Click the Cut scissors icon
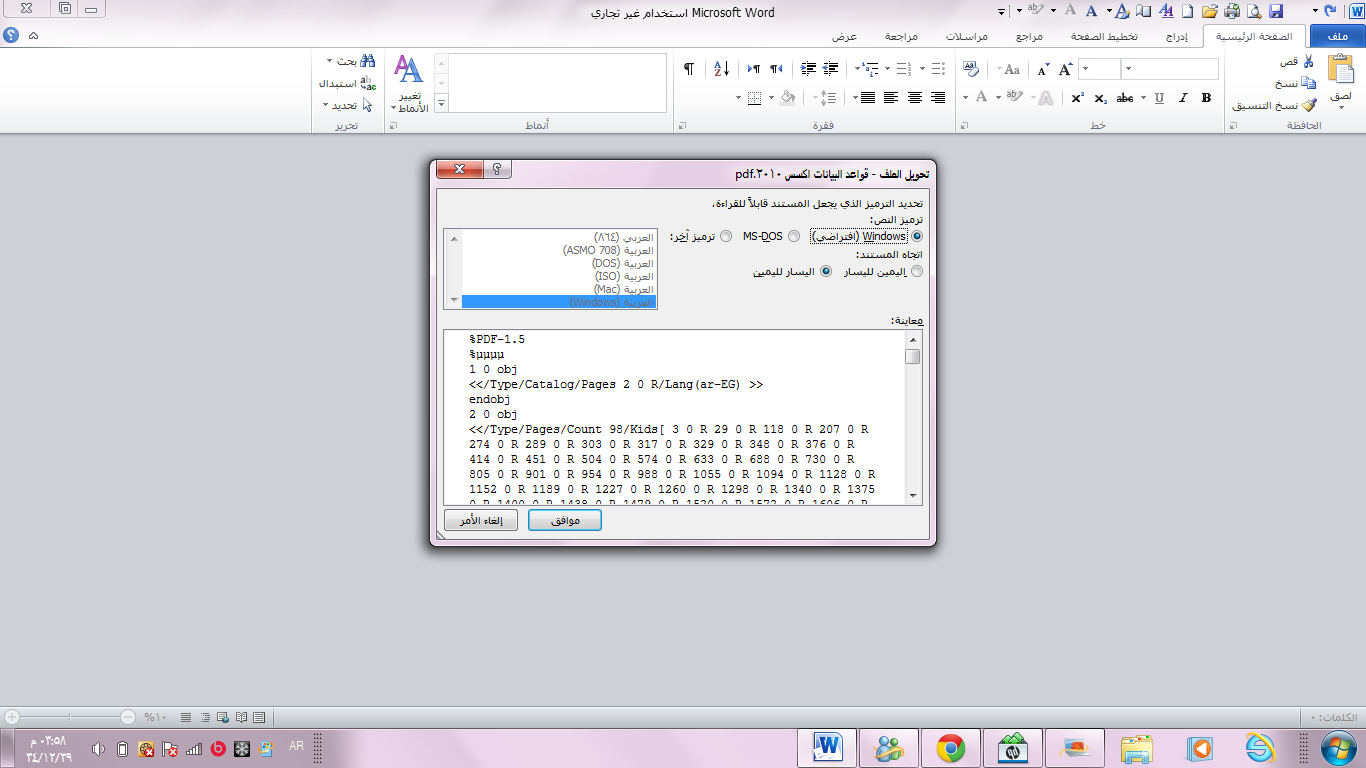The image size is (1366, 768). point(1309,62)
